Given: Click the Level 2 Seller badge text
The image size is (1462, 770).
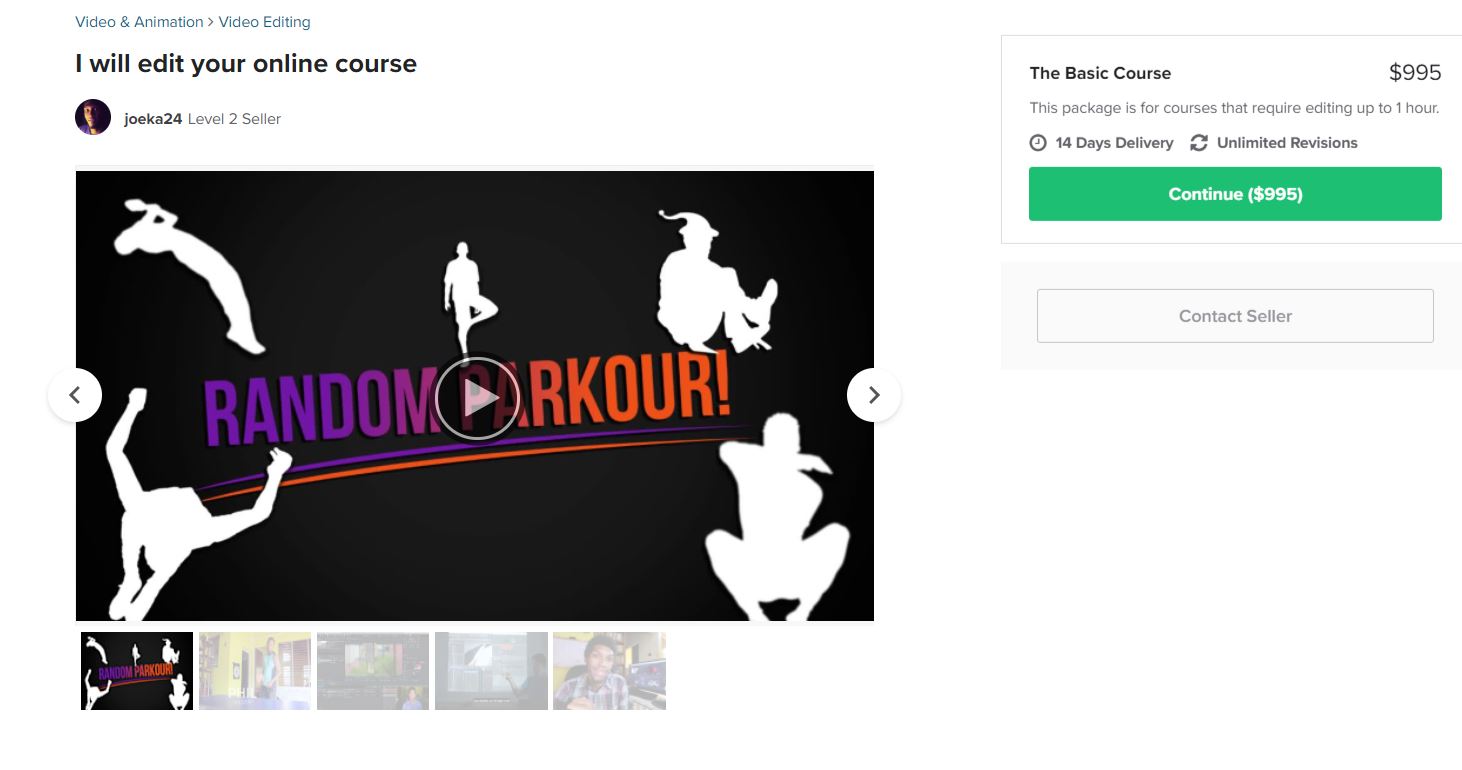Looking at the screenshot, I should 234,118.
